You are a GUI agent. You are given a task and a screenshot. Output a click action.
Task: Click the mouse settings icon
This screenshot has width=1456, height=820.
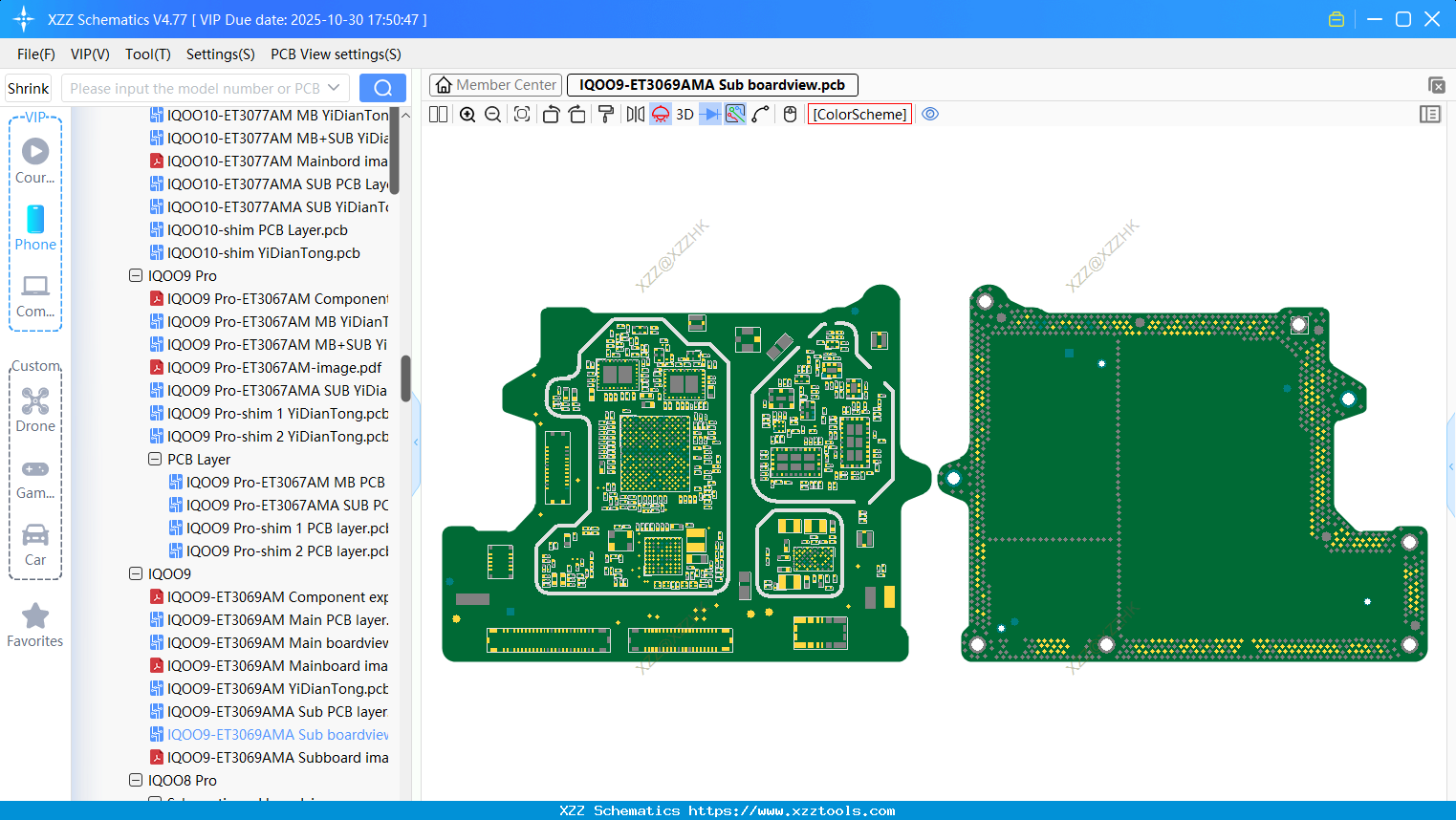(790, 115)
